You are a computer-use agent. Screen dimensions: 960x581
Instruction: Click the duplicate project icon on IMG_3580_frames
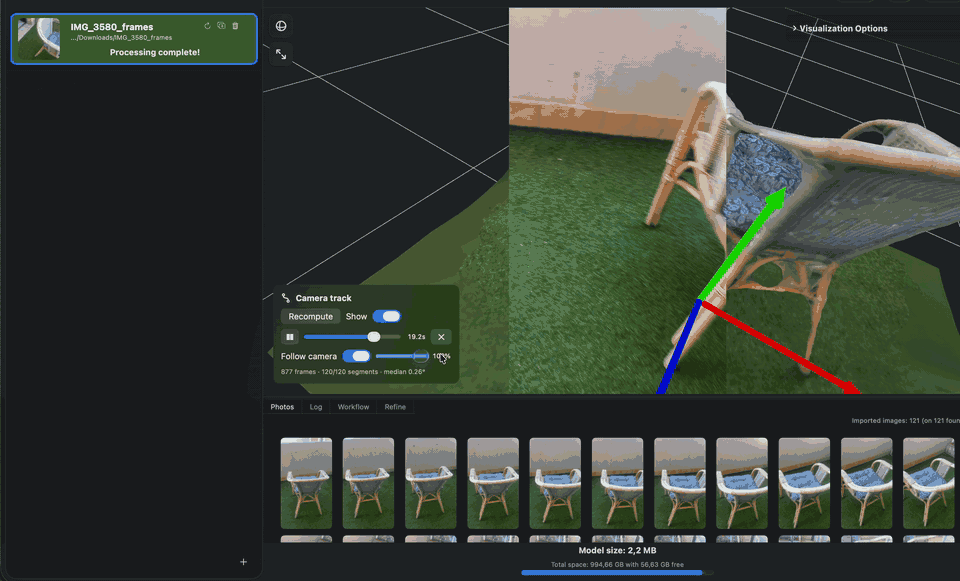tap(221, 26)
